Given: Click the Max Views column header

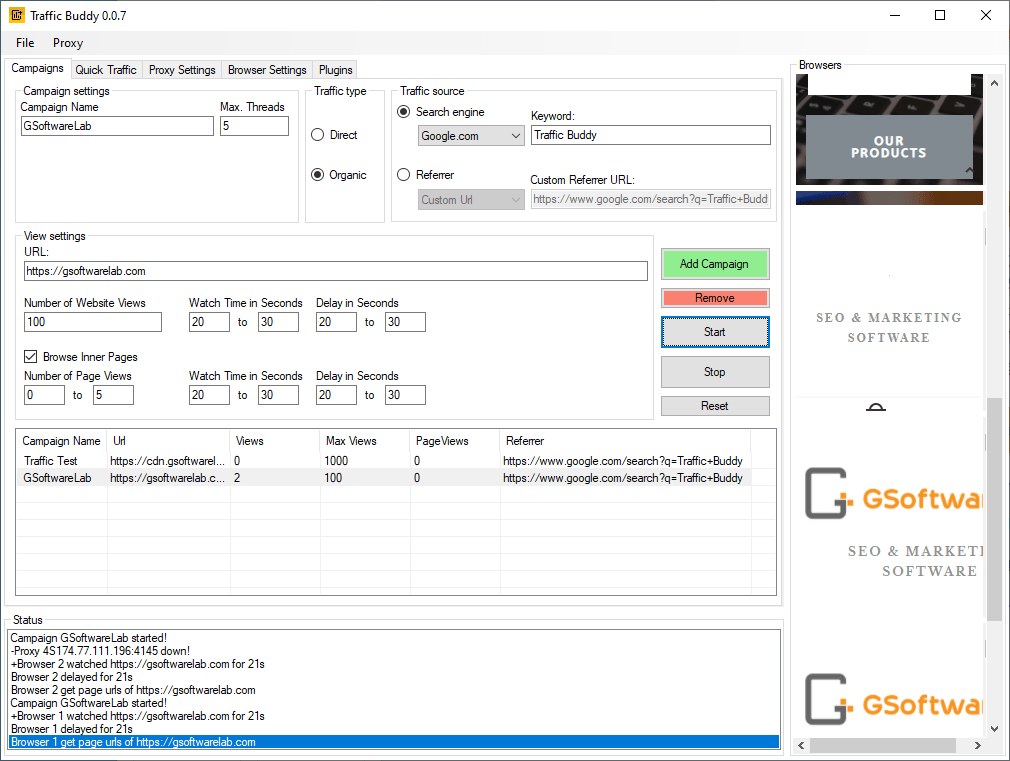Looking at the screenshot, I should pos(365,441).
